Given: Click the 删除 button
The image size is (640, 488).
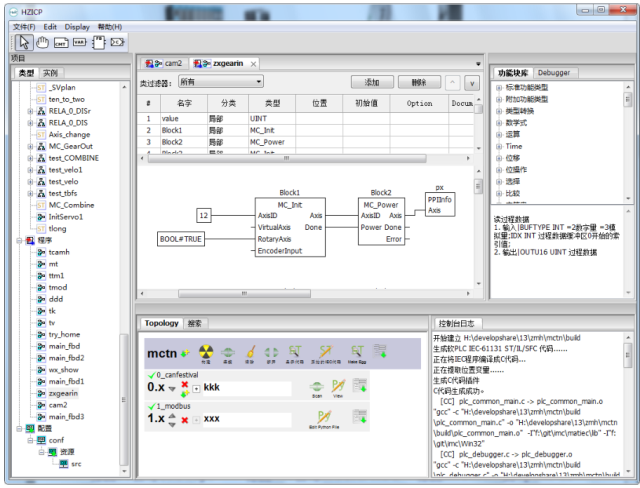Looking at the screenshot, I should pyautogui.click(x=418, y=82).
